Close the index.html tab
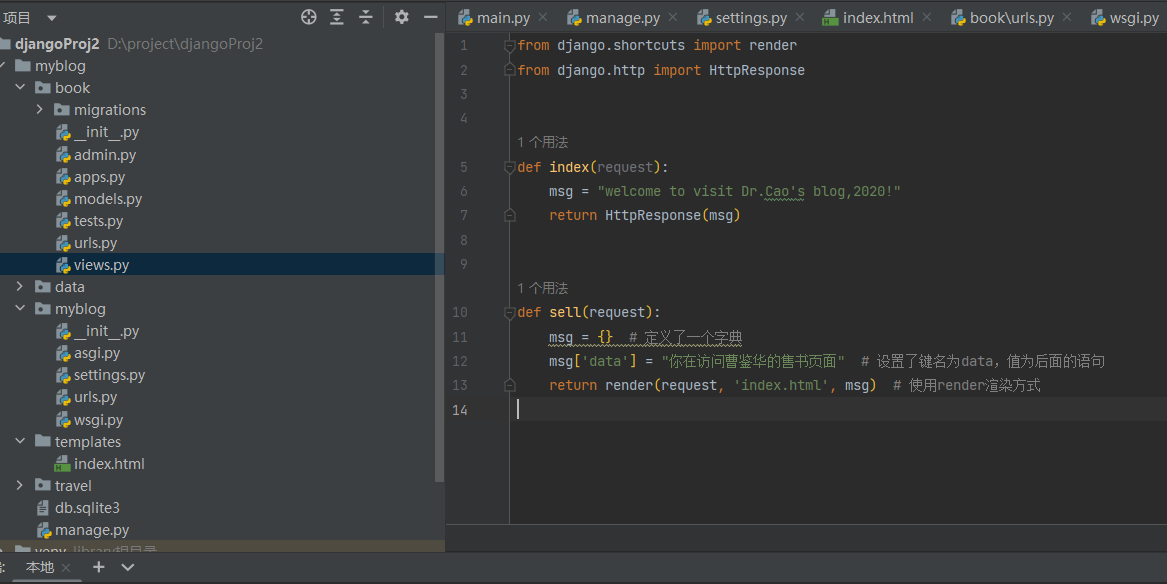 click(x=927, y=17)
